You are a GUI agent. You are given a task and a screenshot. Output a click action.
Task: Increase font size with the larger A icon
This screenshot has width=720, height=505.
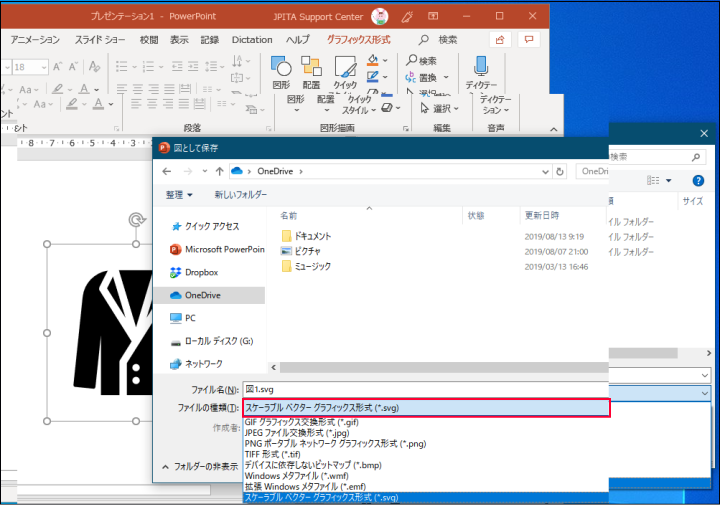58,67
